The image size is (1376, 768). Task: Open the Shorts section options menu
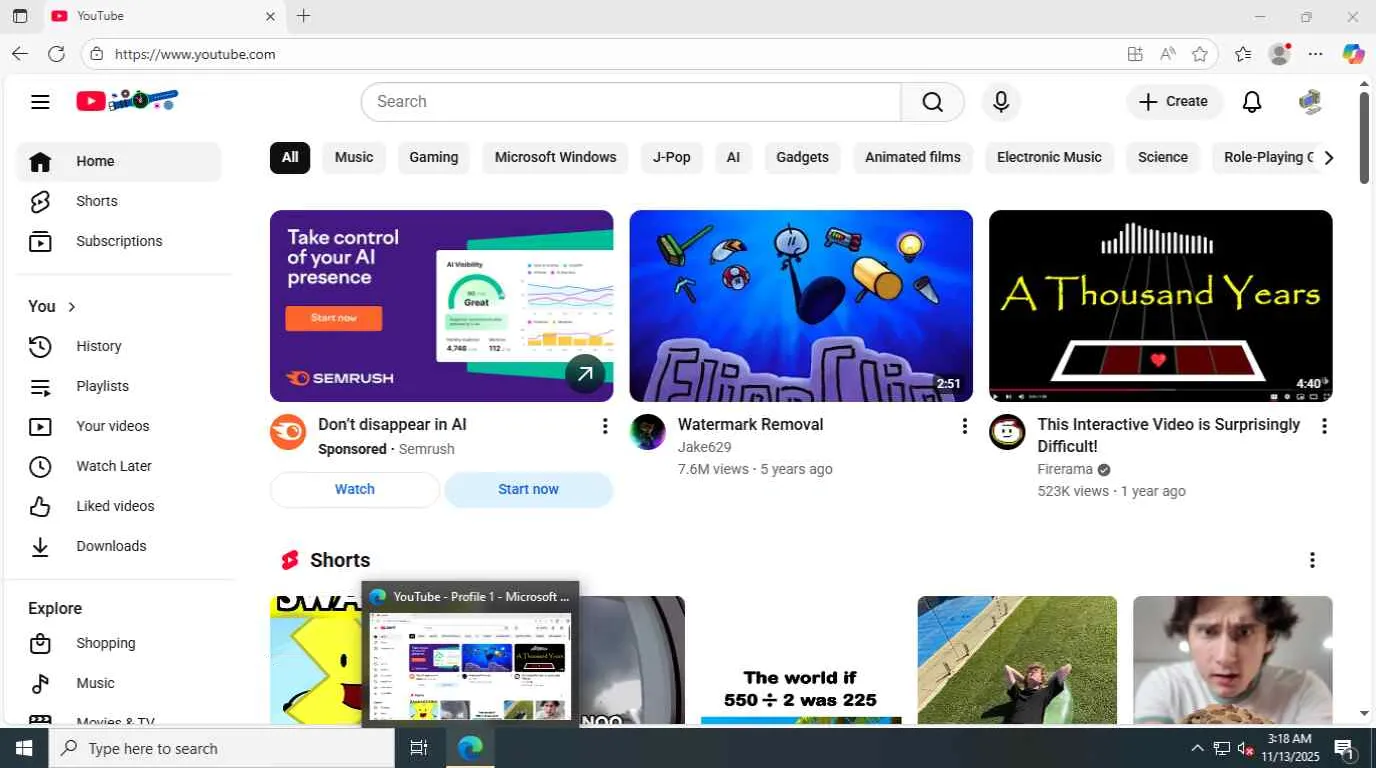pyautogui.click(x=1312, y=560)
